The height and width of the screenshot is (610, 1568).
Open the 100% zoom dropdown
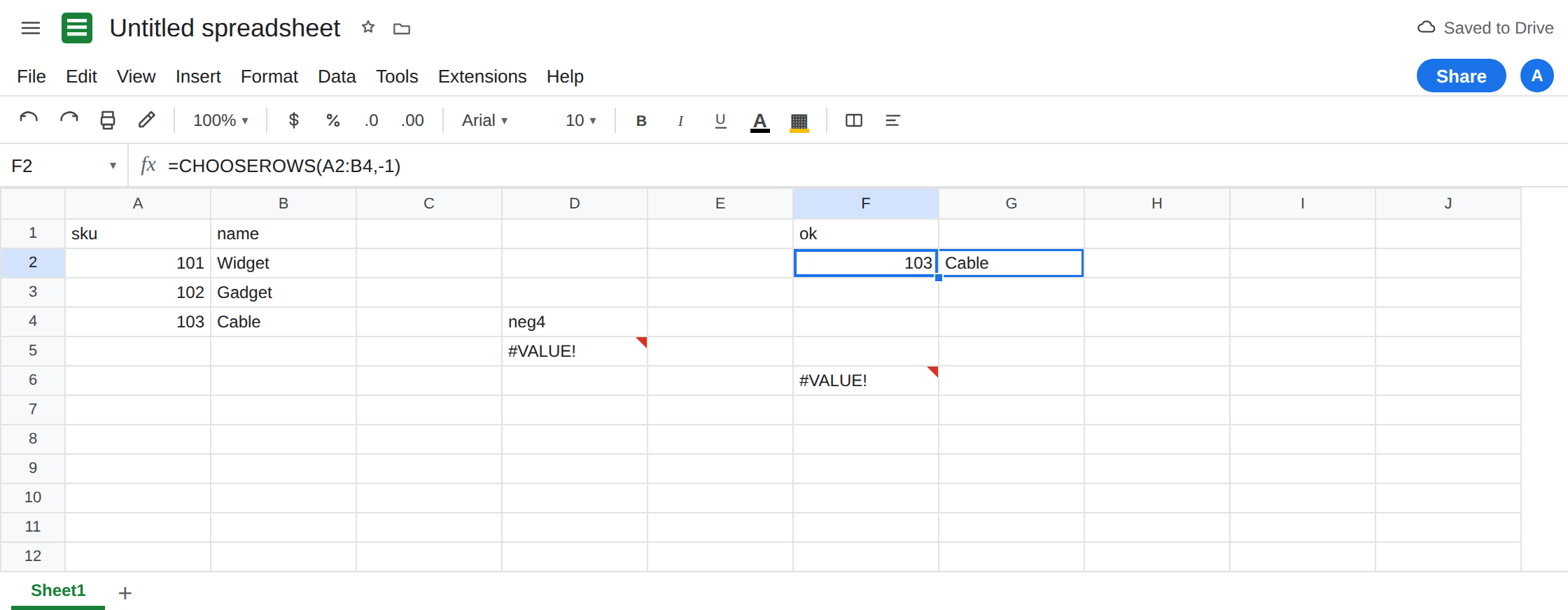[x=220, y=120]
